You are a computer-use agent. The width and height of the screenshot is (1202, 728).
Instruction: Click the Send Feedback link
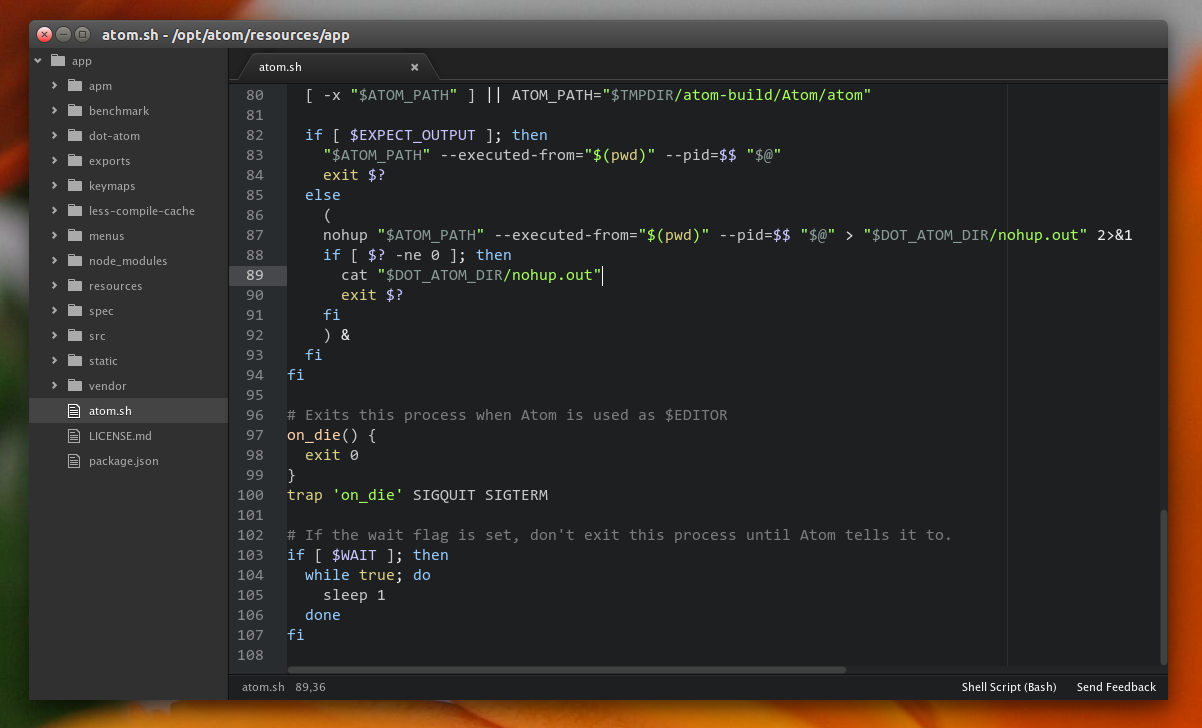coord(1116,687)
